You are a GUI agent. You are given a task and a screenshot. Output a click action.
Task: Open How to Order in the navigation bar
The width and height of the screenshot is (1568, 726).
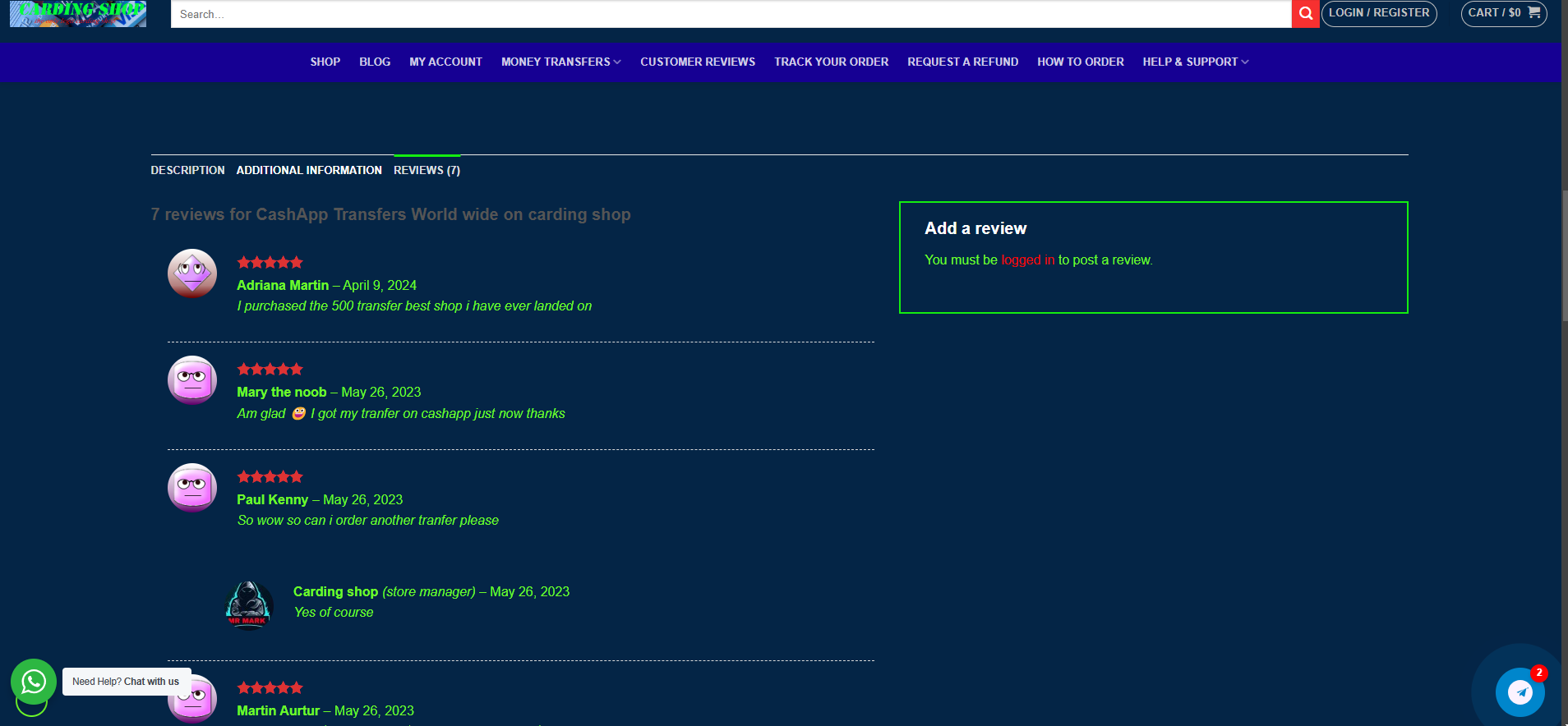click(x=1081, y=62)
